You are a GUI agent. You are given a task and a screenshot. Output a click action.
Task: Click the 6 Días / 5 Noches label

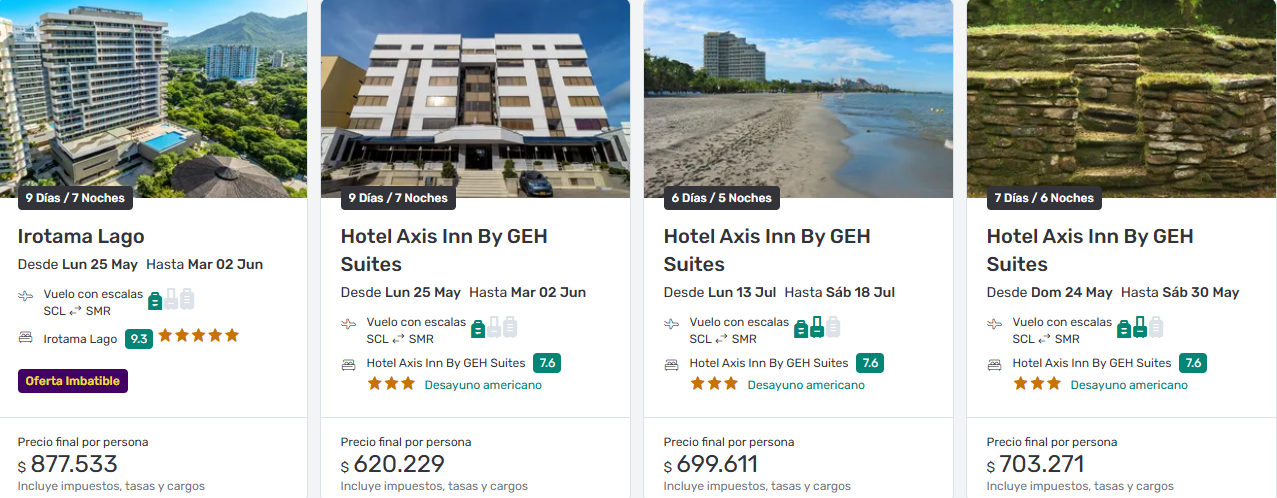(x=722, y=198)
